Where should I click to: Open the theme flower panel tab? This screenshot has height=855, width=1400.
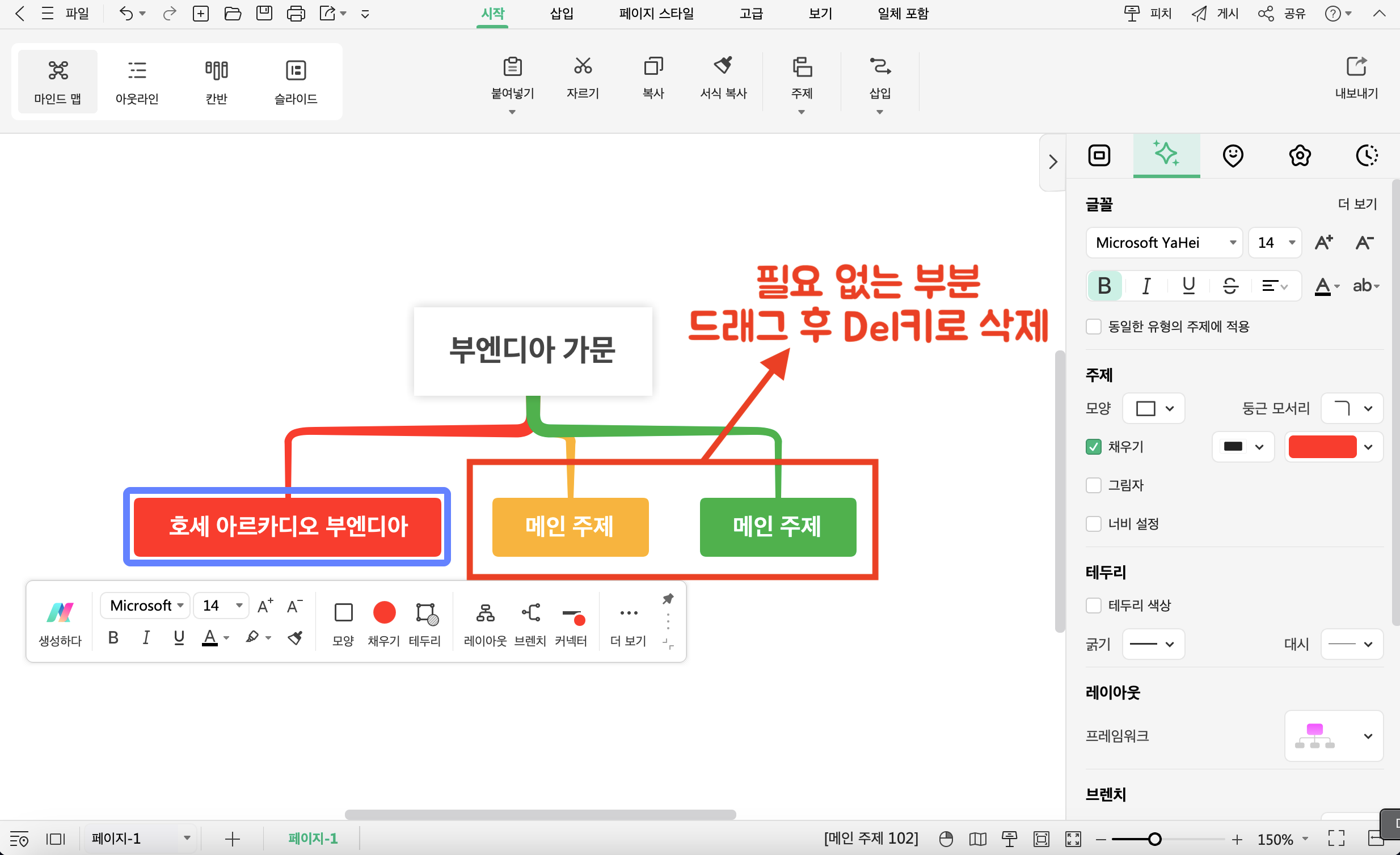1299,155
